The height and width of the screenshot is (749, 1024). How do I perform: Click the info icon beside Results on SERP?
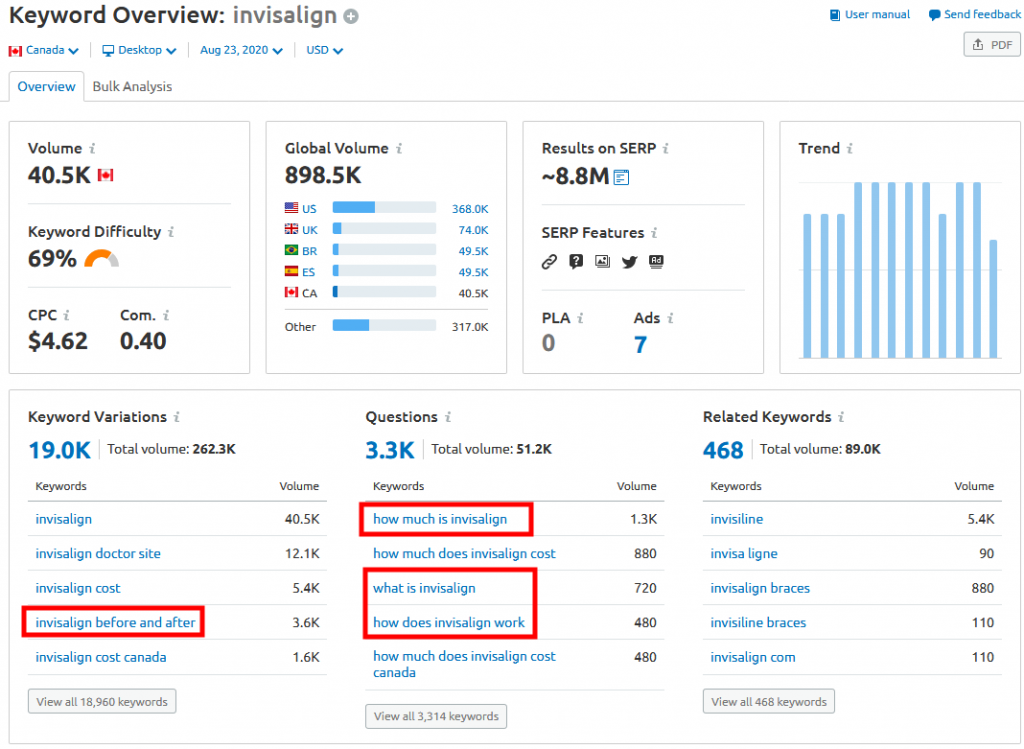coord(665,149)
